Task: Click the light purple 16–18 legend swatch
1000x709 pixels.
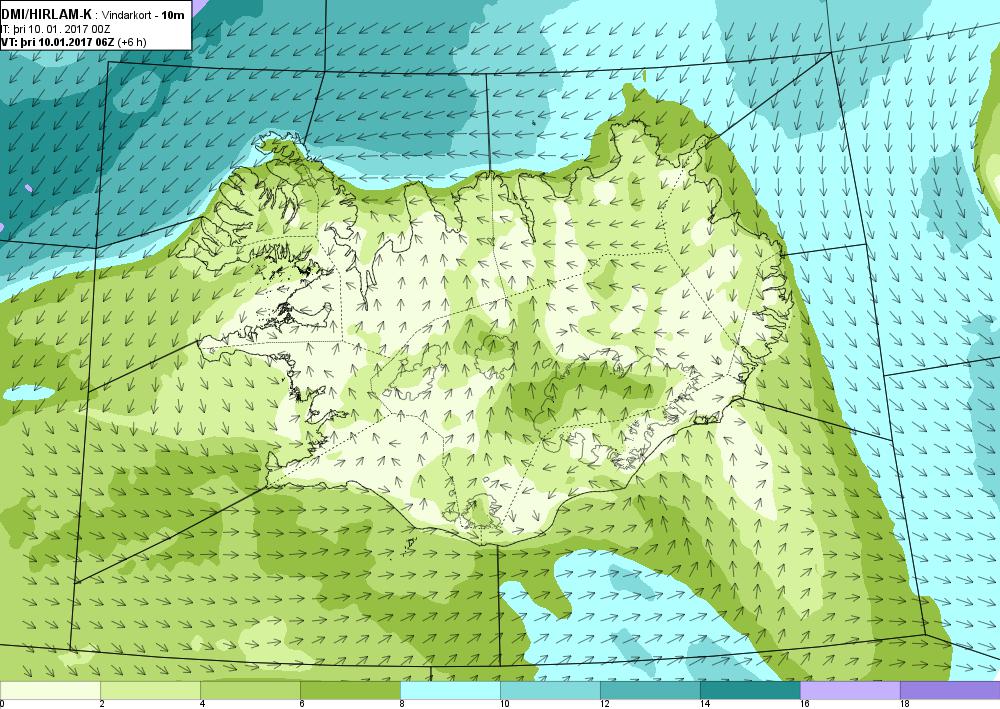Action: click(x=850, y=690)
